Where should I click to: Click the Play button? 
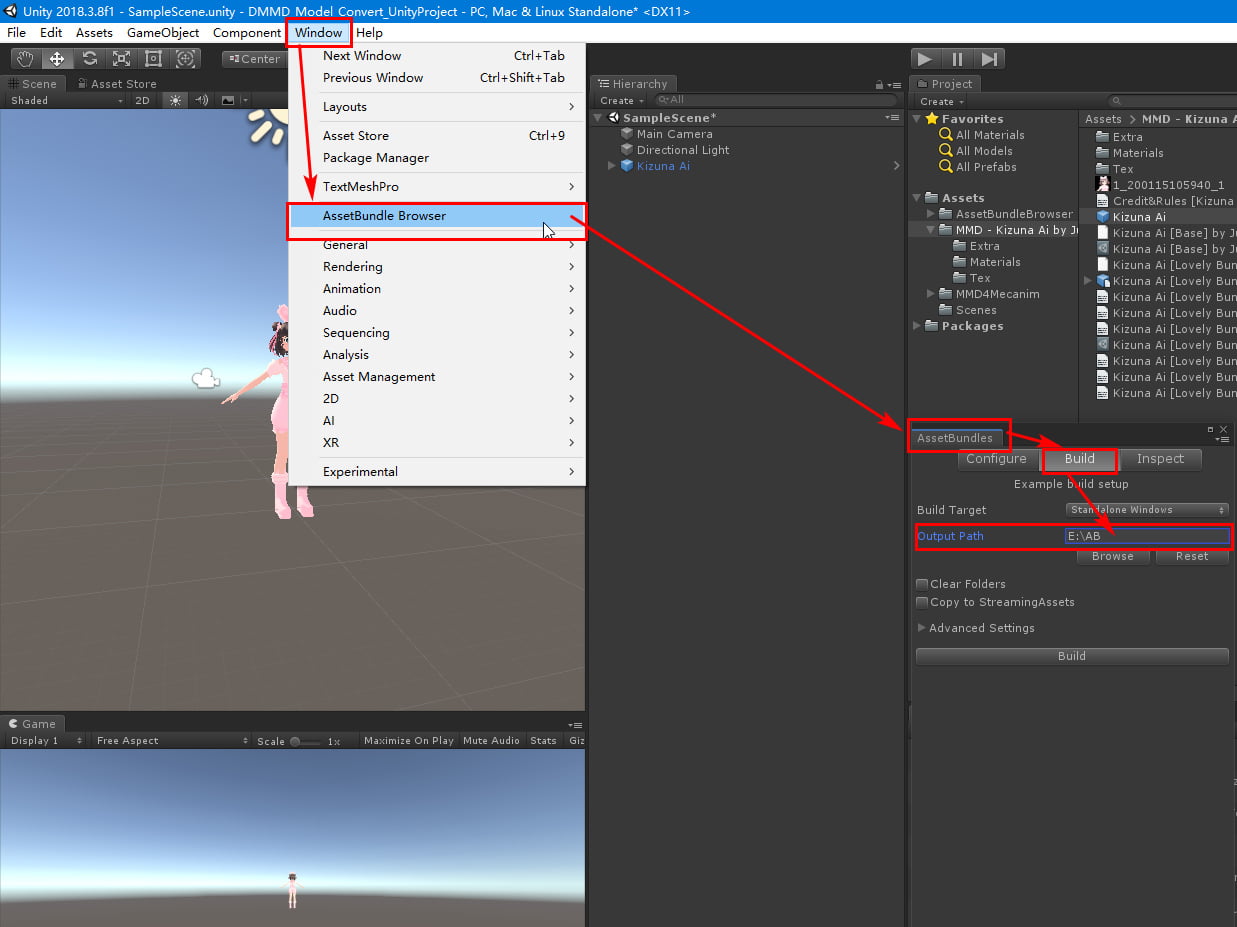tap(925, 58)
